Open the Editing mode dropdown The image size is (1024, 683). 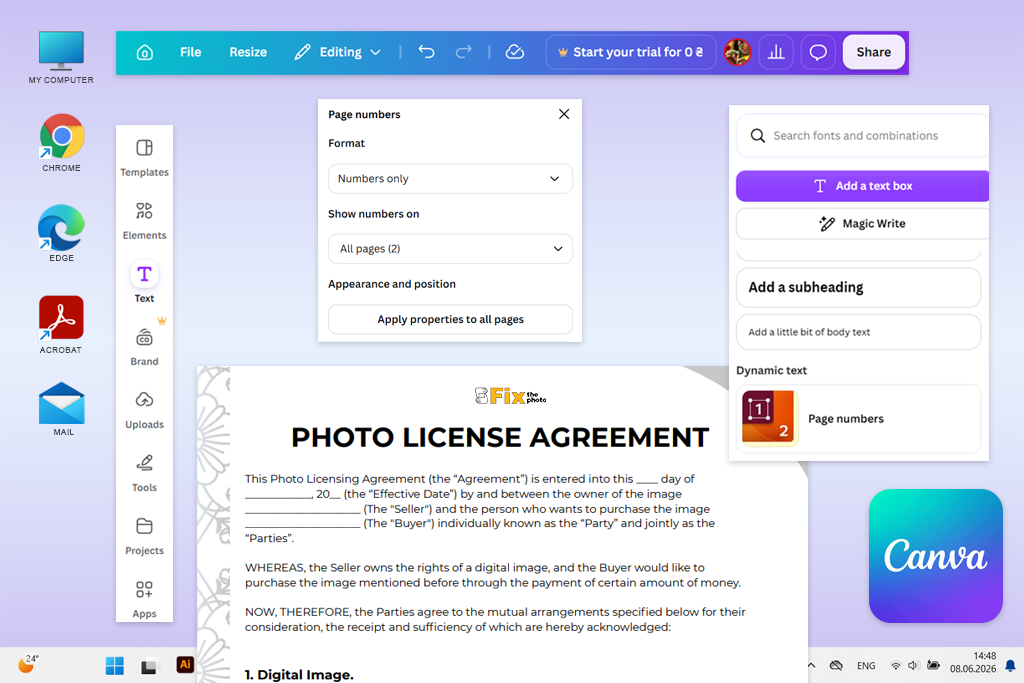[x=338, y=52]
